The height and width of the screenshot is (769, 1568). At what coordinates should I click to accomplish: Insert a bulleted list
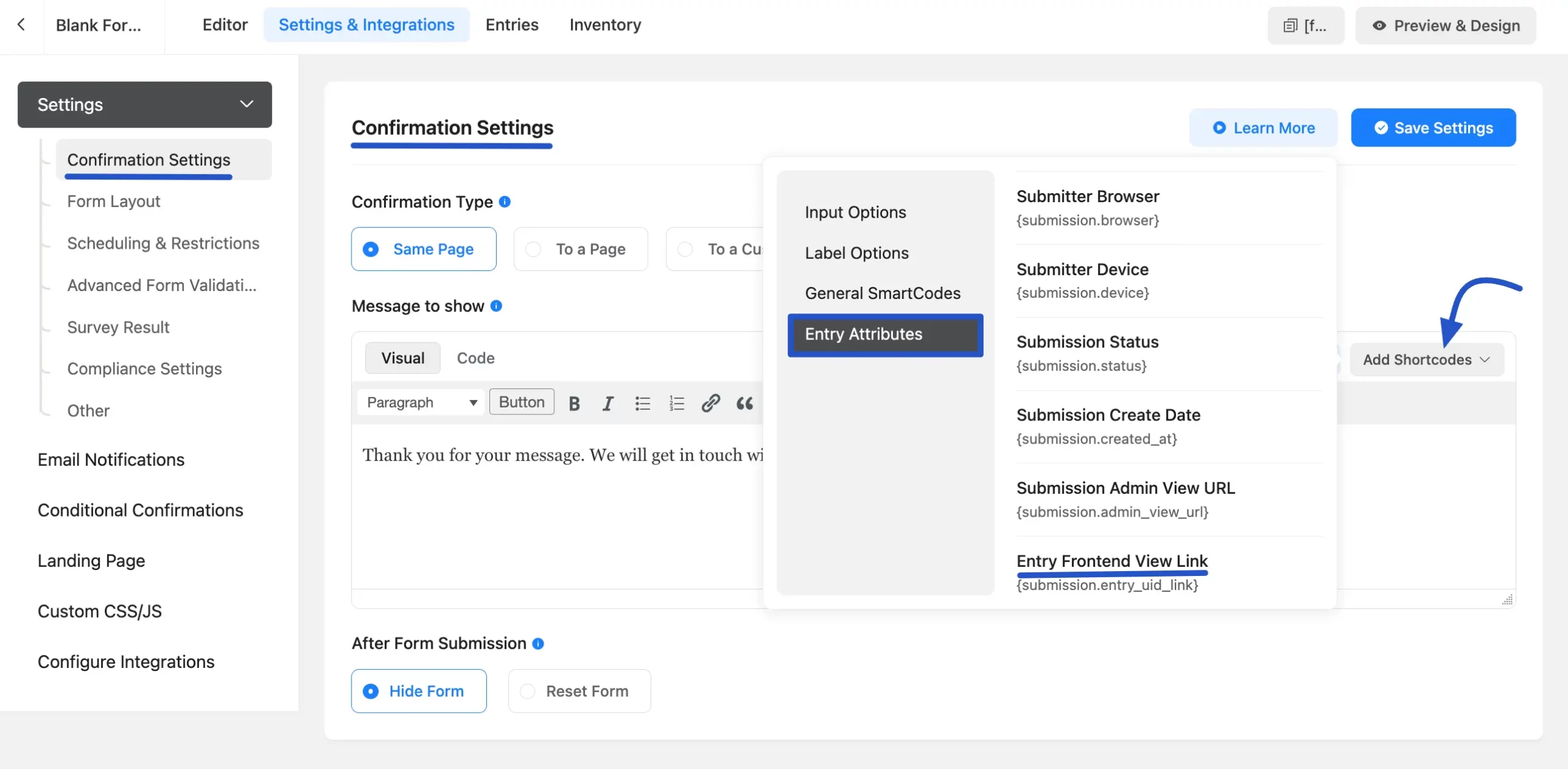coord(642,403)
